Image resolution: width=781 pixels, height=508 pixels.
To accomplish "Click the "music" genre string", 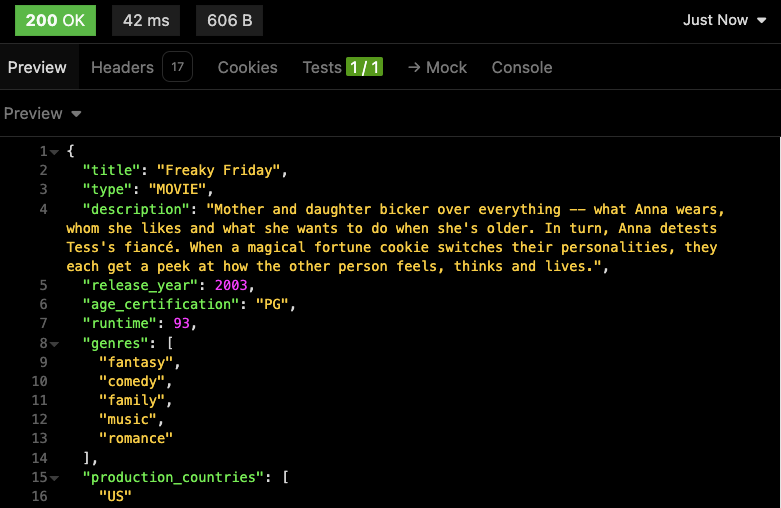I will click(x=128, y=419).
